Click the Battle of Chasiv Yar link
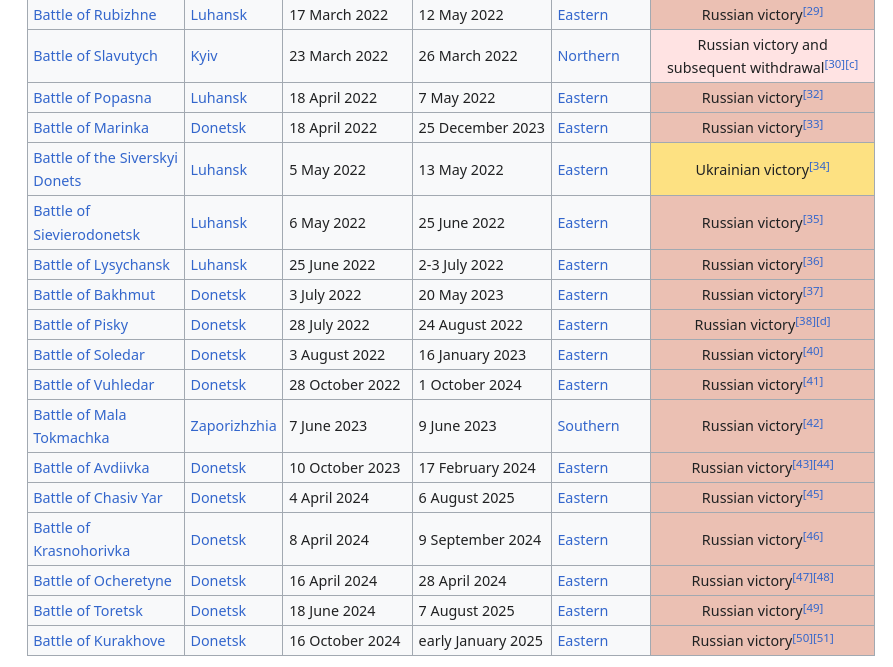The width and height of the screenshot is (893, 667). [x=98, y=498]
